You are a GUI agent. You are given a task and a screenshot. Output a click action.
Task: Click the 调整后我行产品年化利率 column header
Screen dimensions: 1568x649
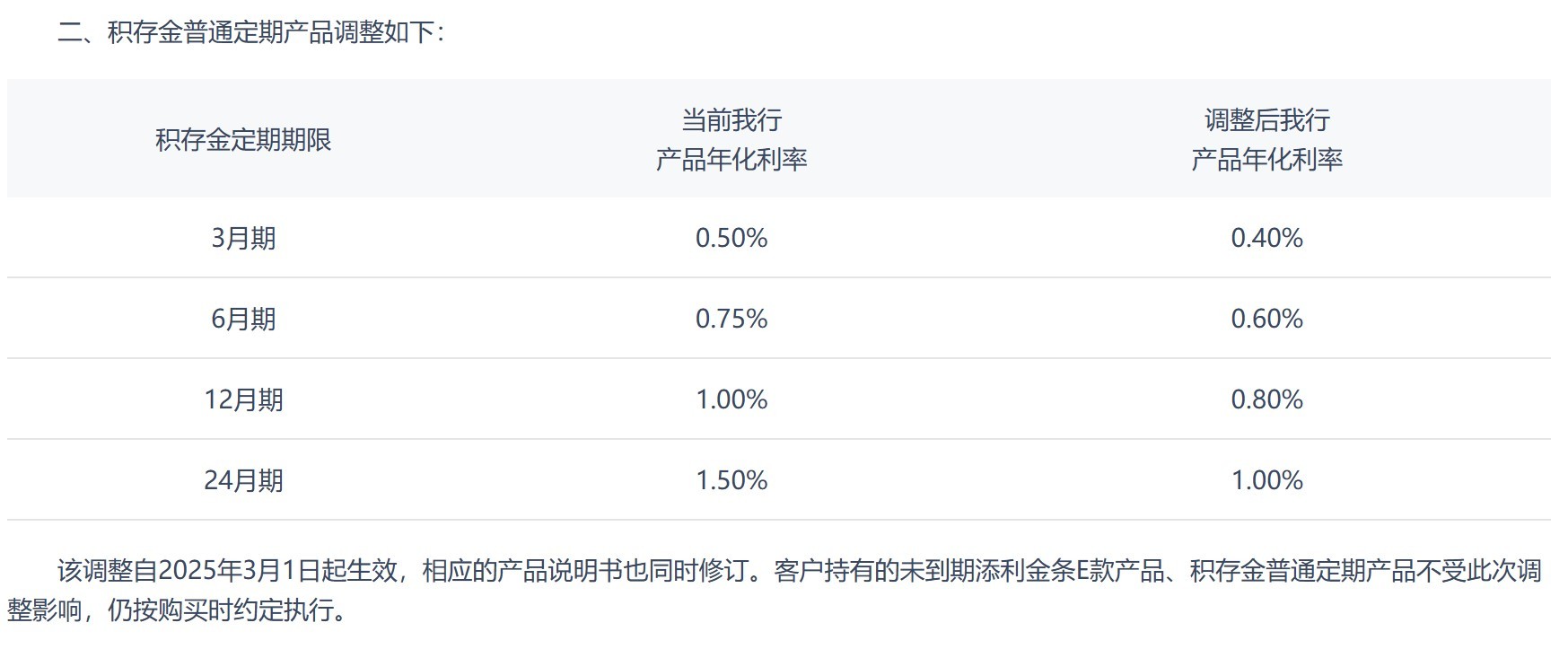pos(1266,140)
